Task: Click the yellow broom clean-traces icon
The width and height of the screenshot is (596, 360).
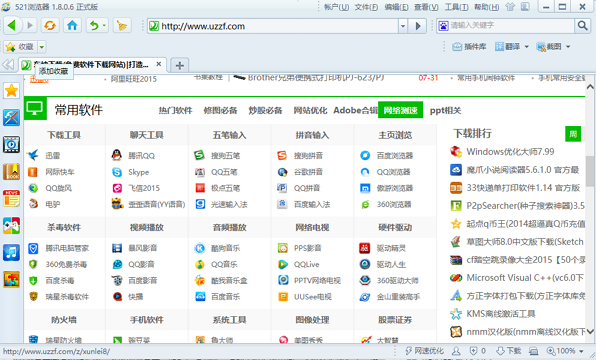Action: pyautogui.click(x=122, y=25)
